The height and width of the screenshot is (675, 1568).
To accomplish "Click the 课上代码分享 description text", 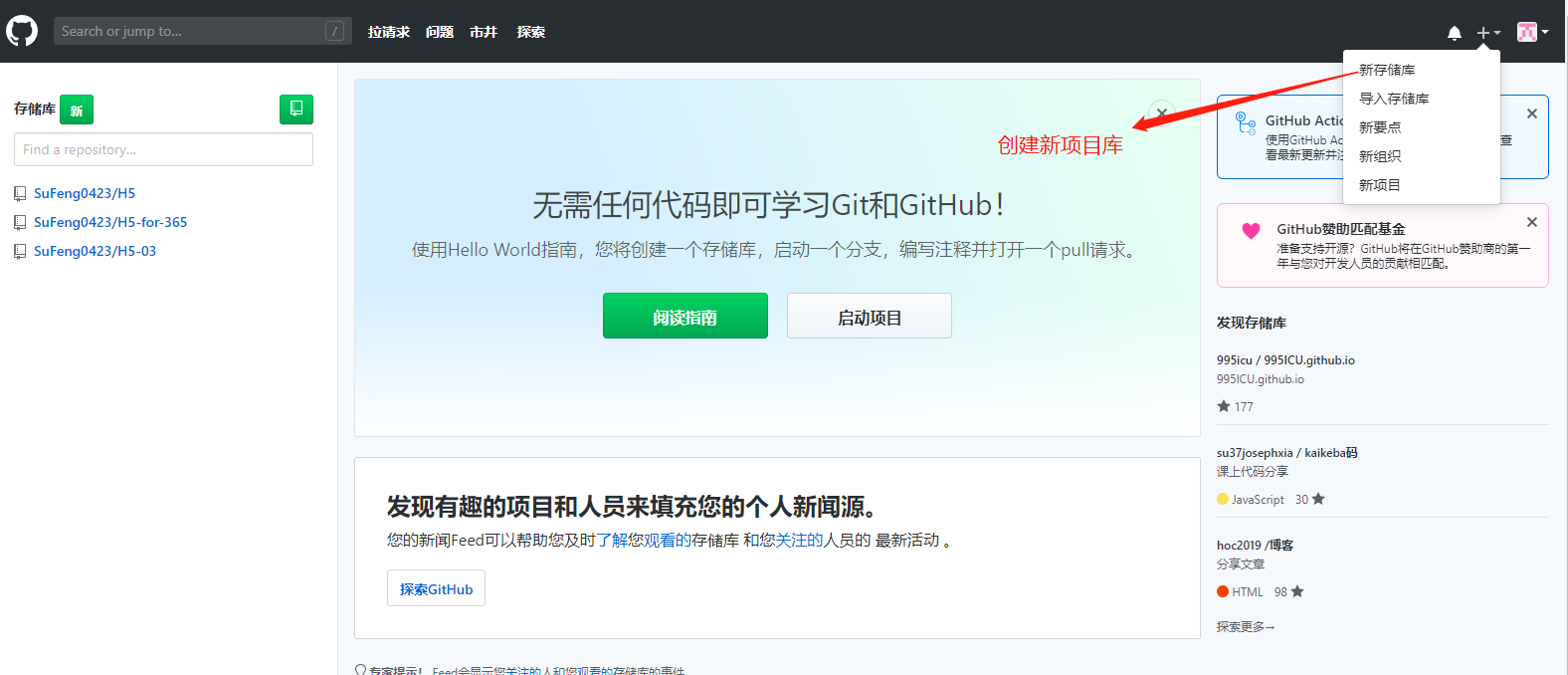I will (1253, 472).
